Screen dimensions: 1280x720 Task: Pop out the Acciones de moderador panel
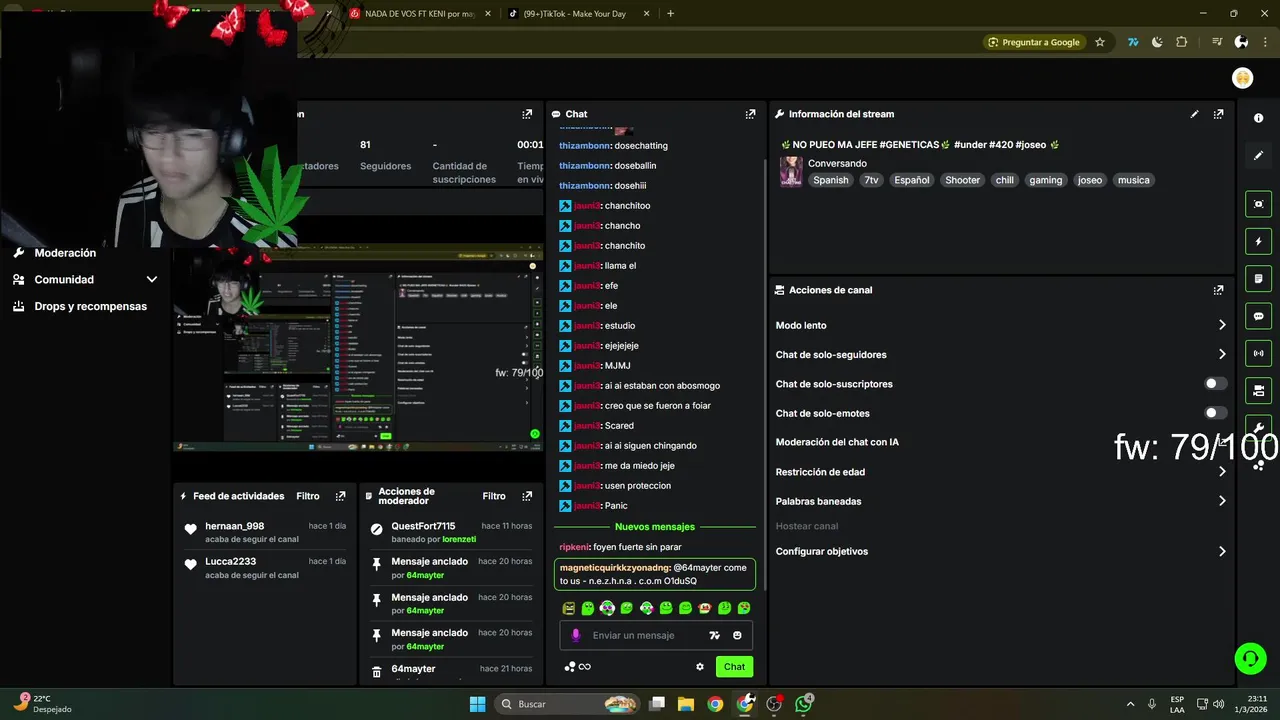(526, 496)
